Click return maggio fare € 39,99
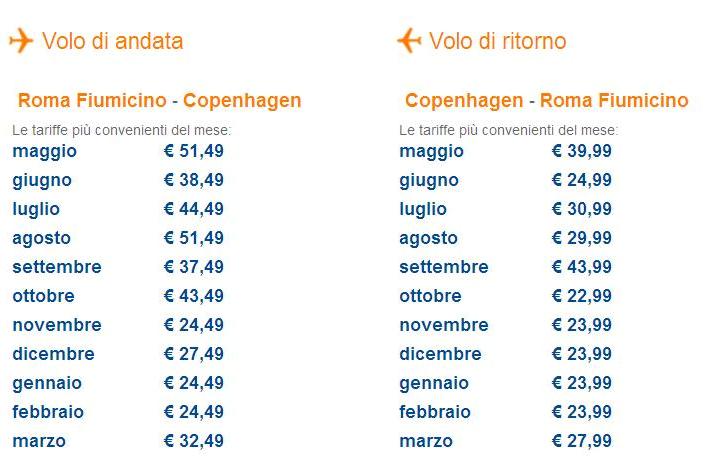The height and width of the screenshot is (467, 710). coord(582,151)
